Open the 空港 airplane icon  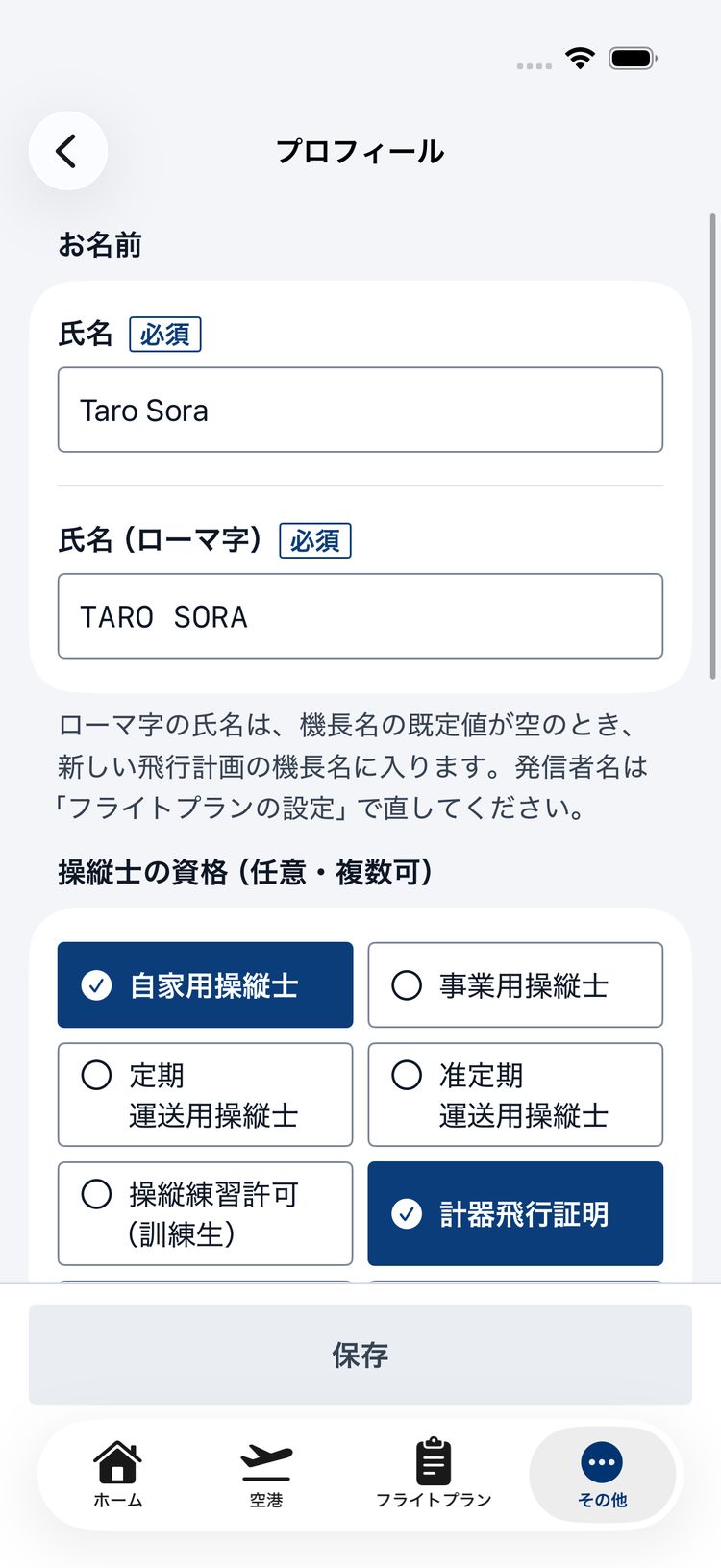click(x=266, y=1461)
